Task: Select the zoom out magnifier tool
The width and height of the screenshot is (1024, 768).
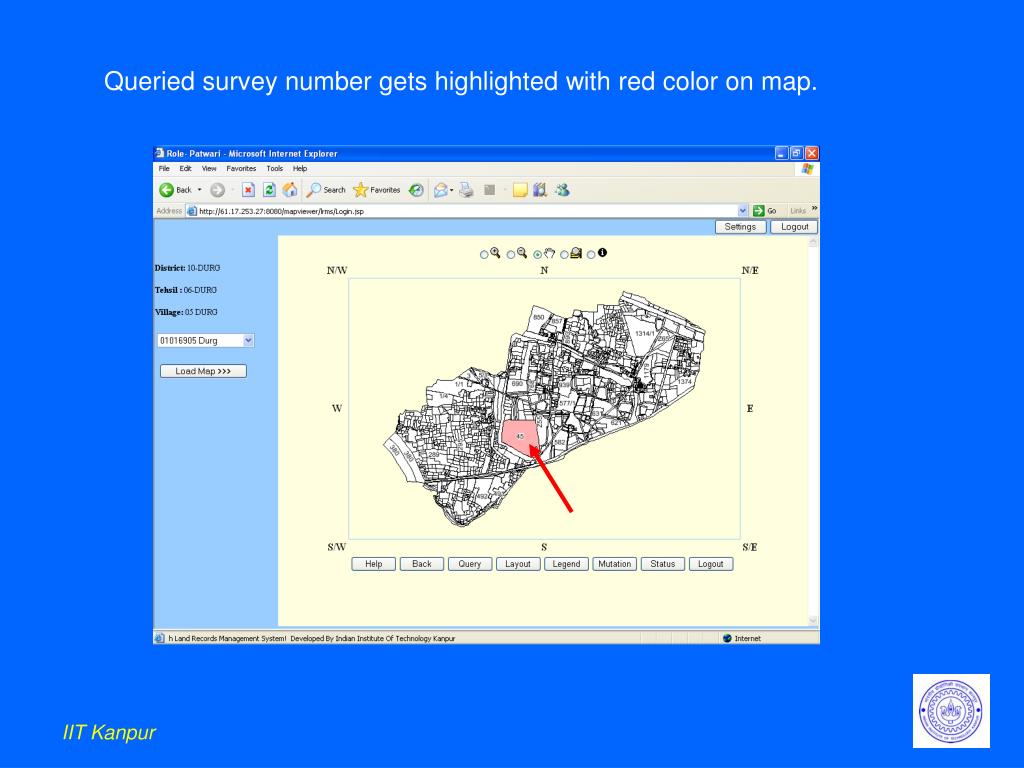Action: (521, 253)
